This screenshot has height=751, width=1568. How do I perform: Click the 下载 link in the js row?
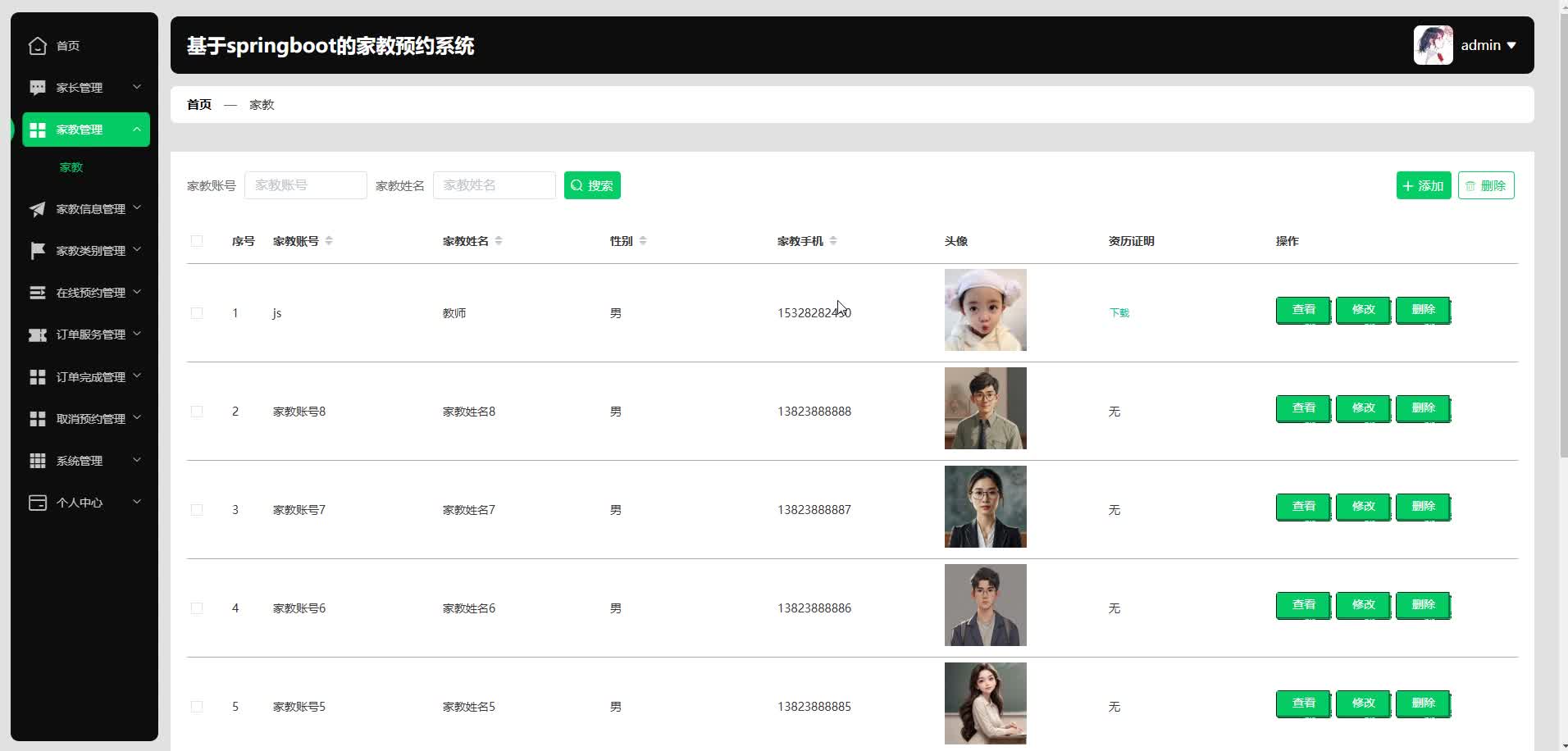pos(1119,313)
